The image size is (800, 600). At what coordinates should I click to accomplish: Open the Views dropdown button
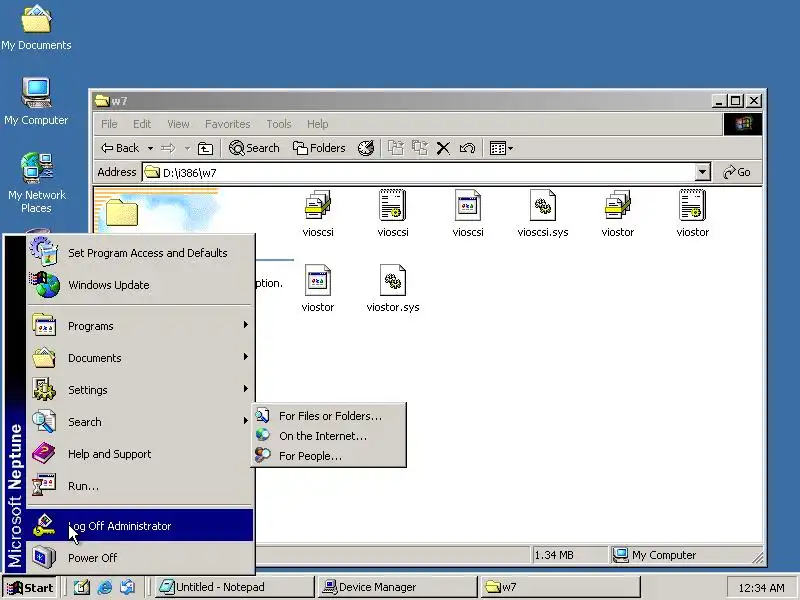point(501,148)
